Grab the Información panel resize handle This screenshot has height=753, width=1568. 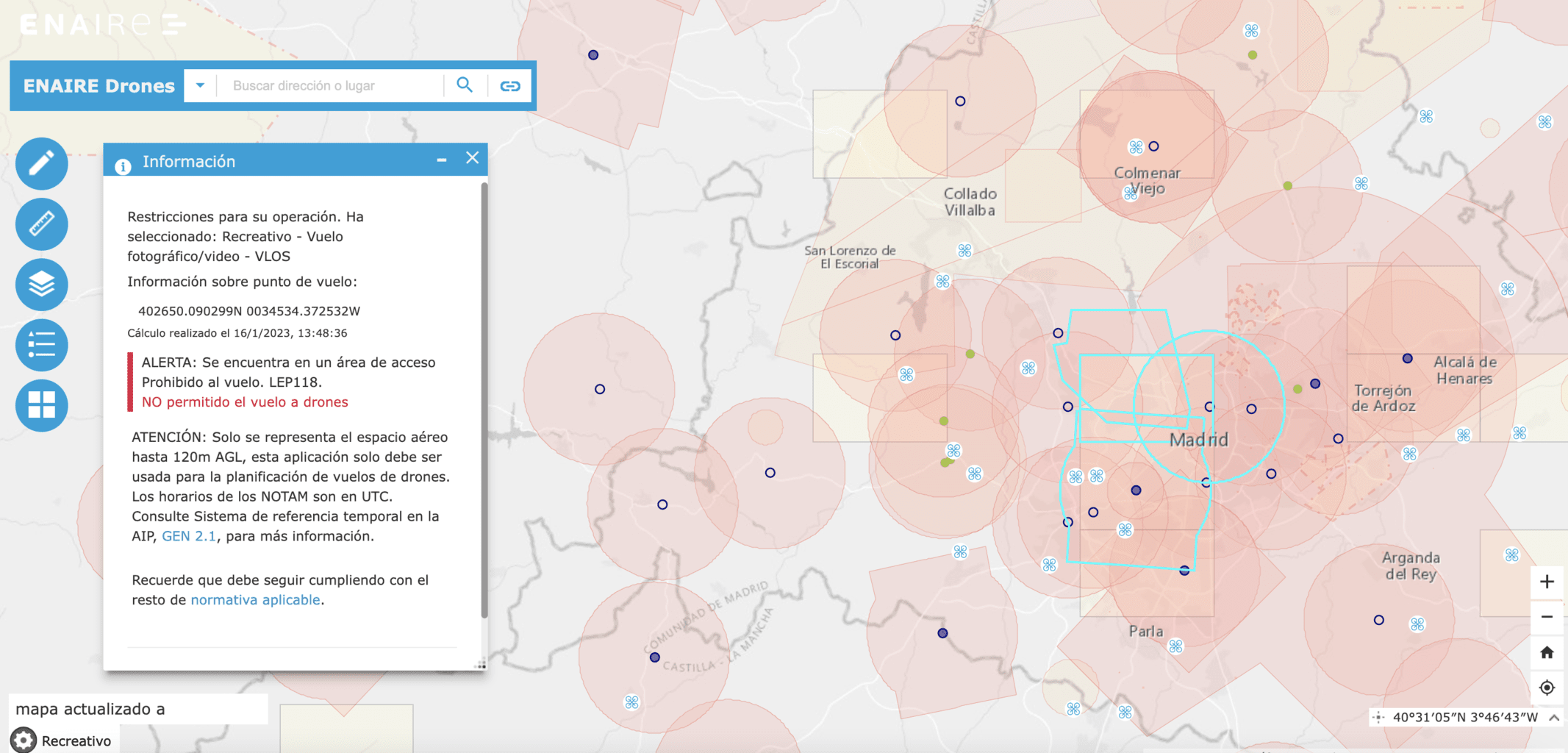480,664
